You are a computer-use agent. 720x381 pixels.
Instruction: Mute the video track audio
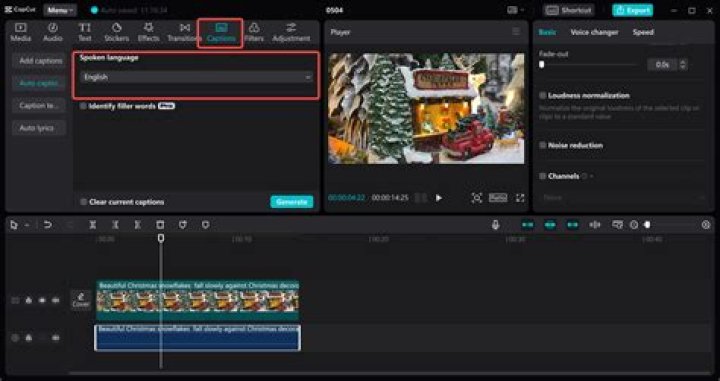point(56,300)
